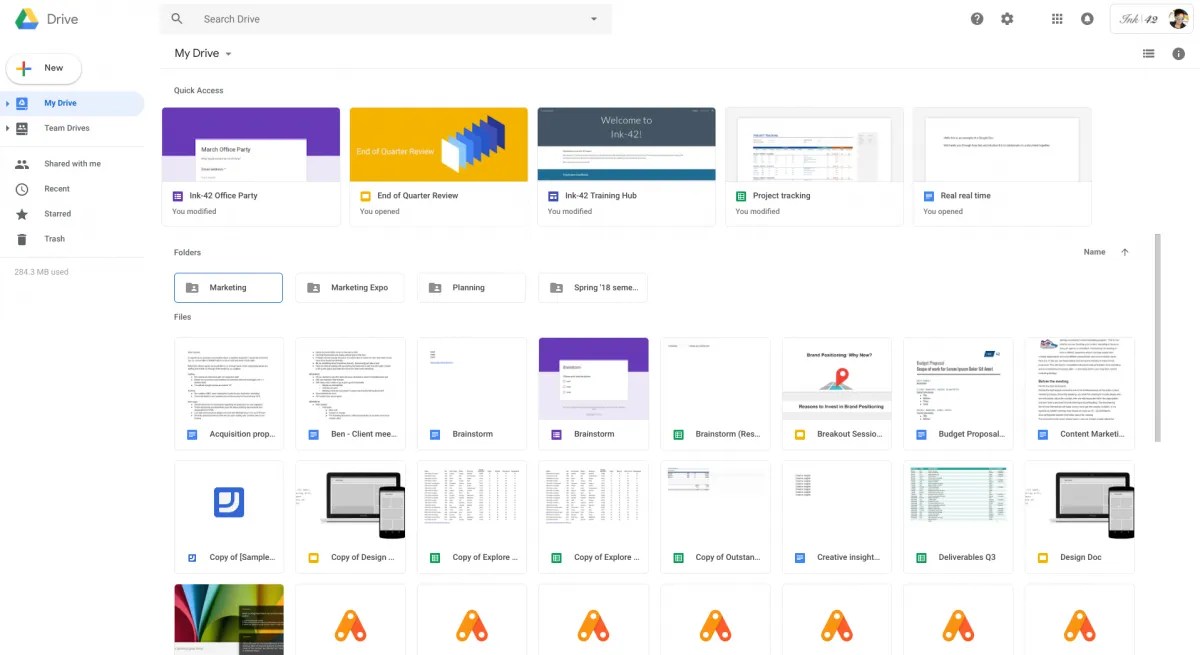Click the New button

[x=43, y=68]
